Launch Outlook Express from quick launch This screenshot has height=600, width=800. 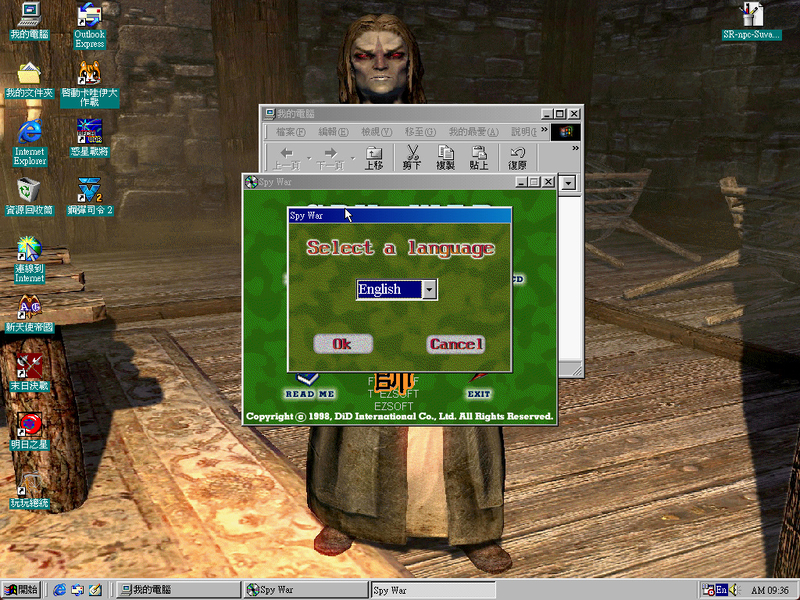pos(77,590)
